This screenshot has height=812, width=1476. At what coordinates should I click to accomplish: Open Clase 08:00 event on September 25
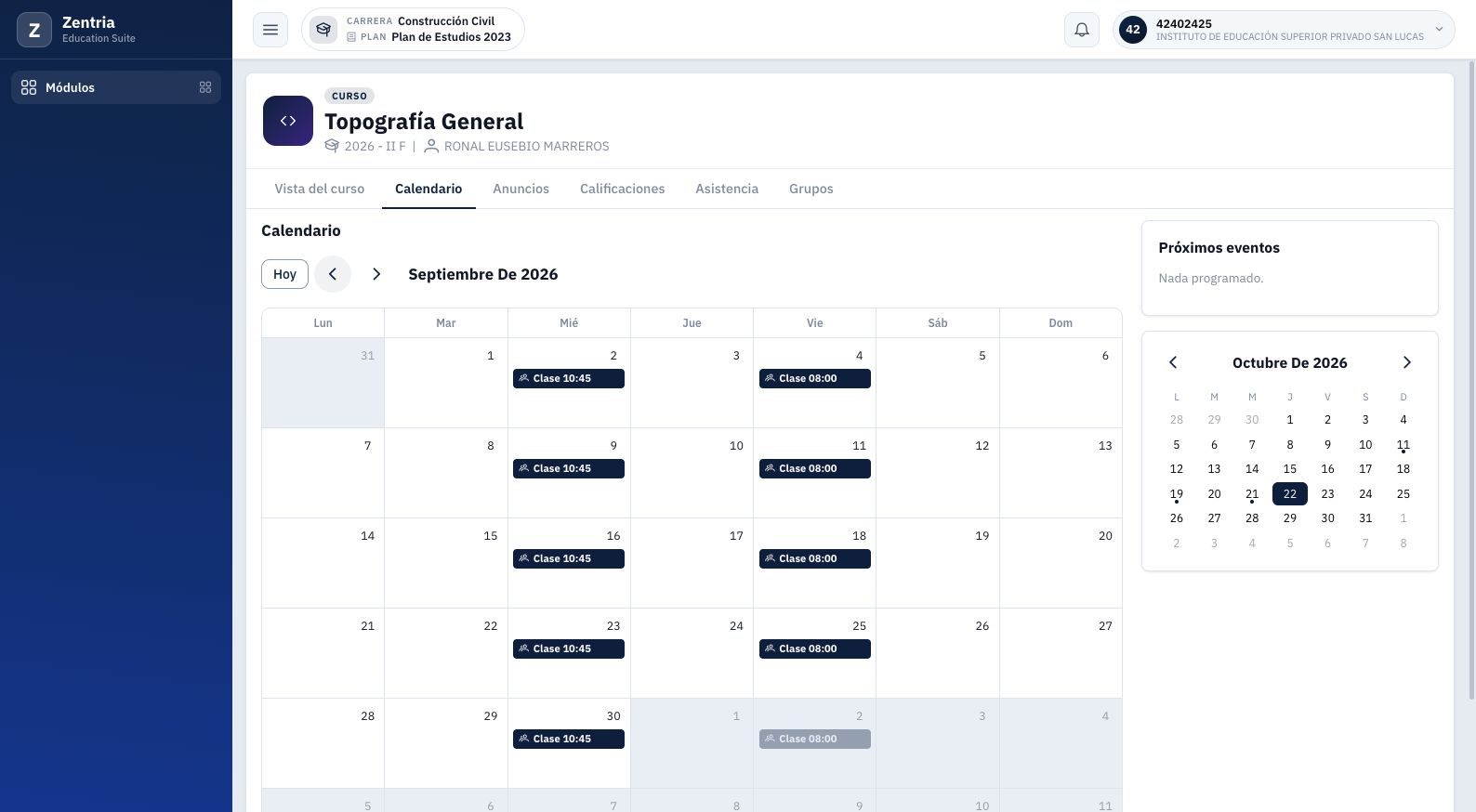point(814,648)
